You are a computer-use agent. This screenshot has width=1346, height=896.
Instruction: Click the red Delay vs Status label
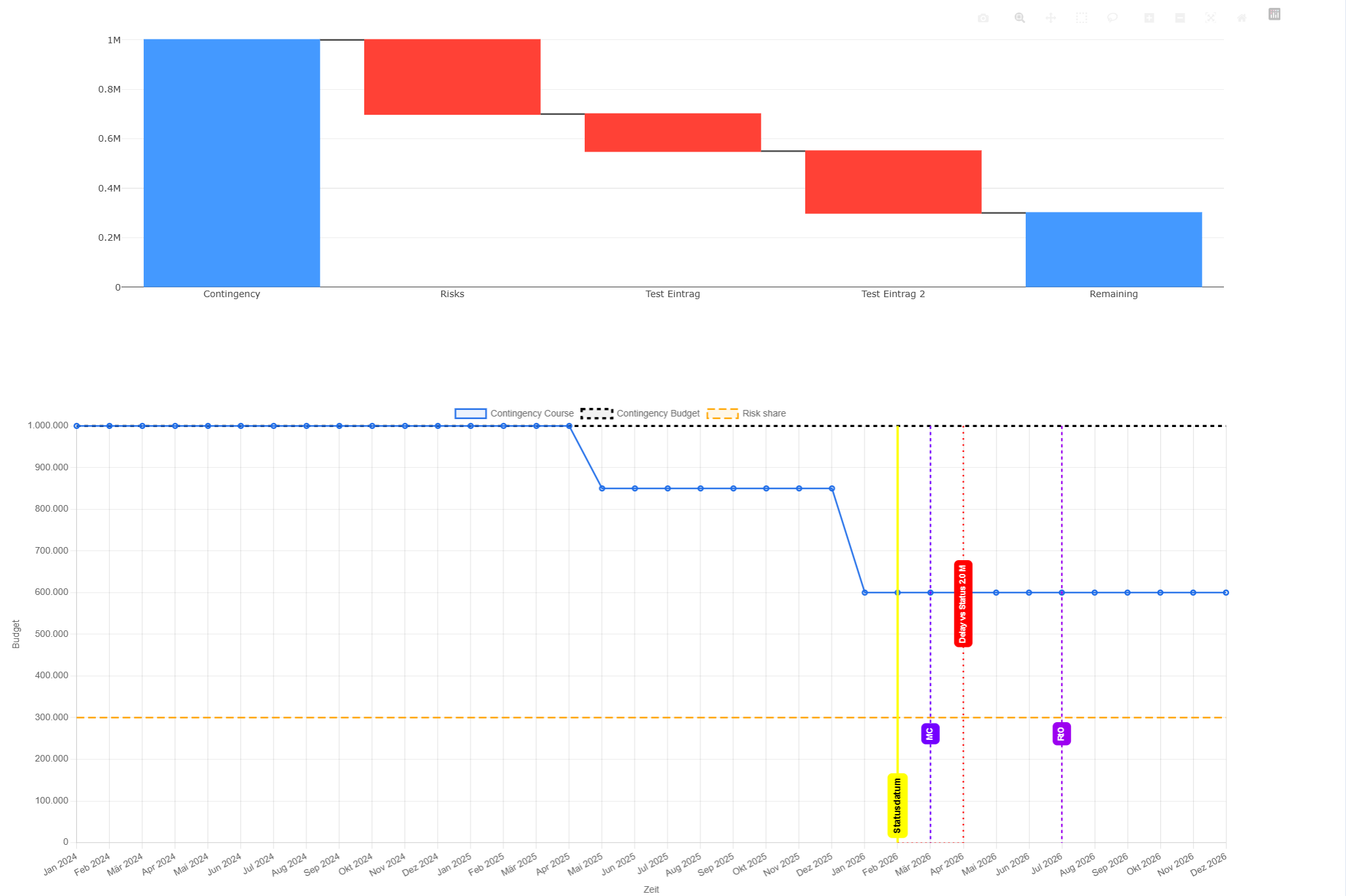pyautogui.click(x=963, y=603)
